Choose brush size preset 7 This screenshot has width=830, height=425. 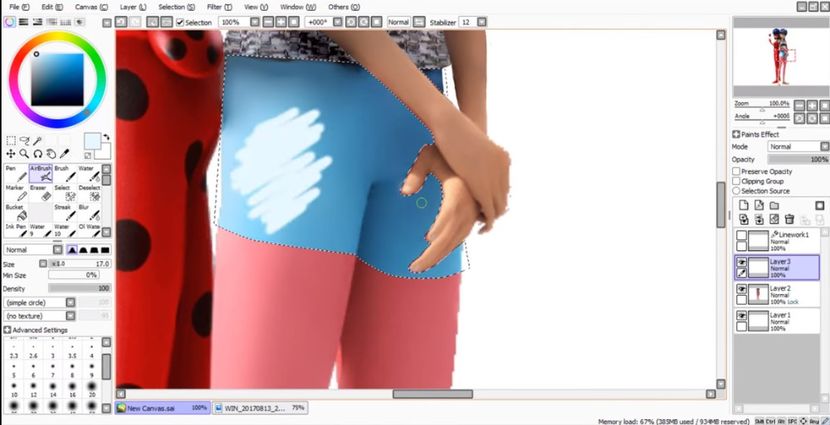click(53, 369)
